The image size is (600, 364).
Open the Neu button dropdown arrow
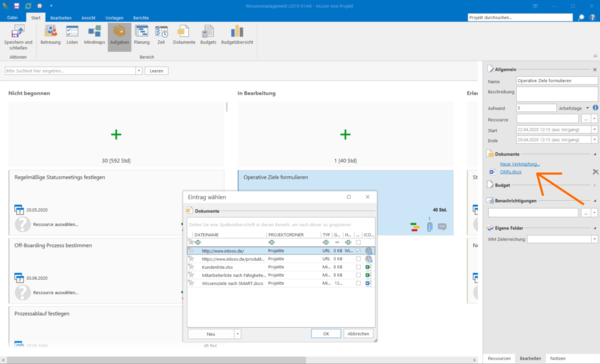[x=238, y=334]
